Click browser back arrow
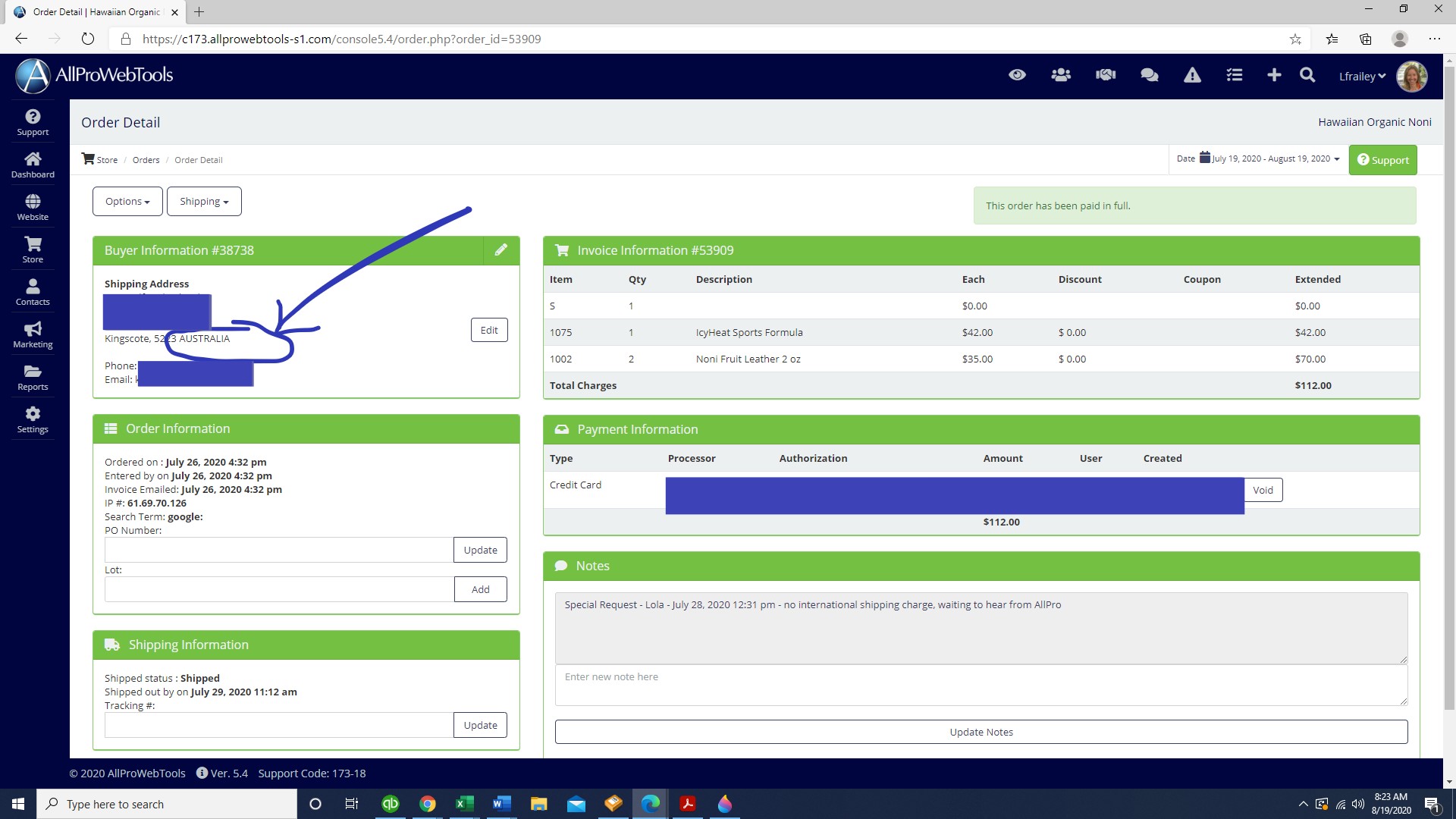 coord(21,39)
